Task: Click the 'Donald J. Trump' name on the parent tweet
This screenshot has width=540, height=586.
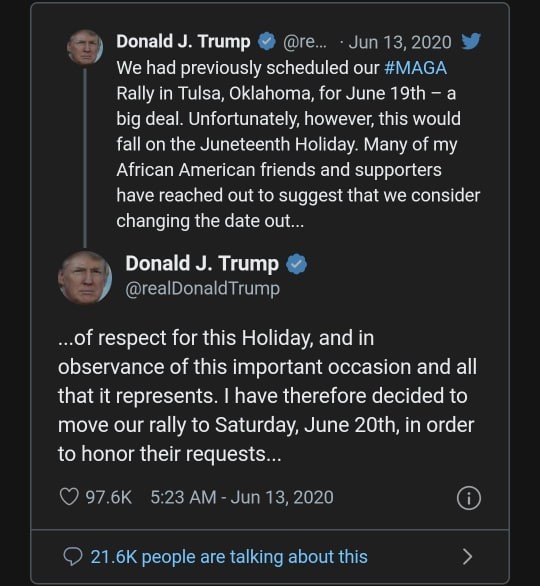Action: click(x=183, y=41)
